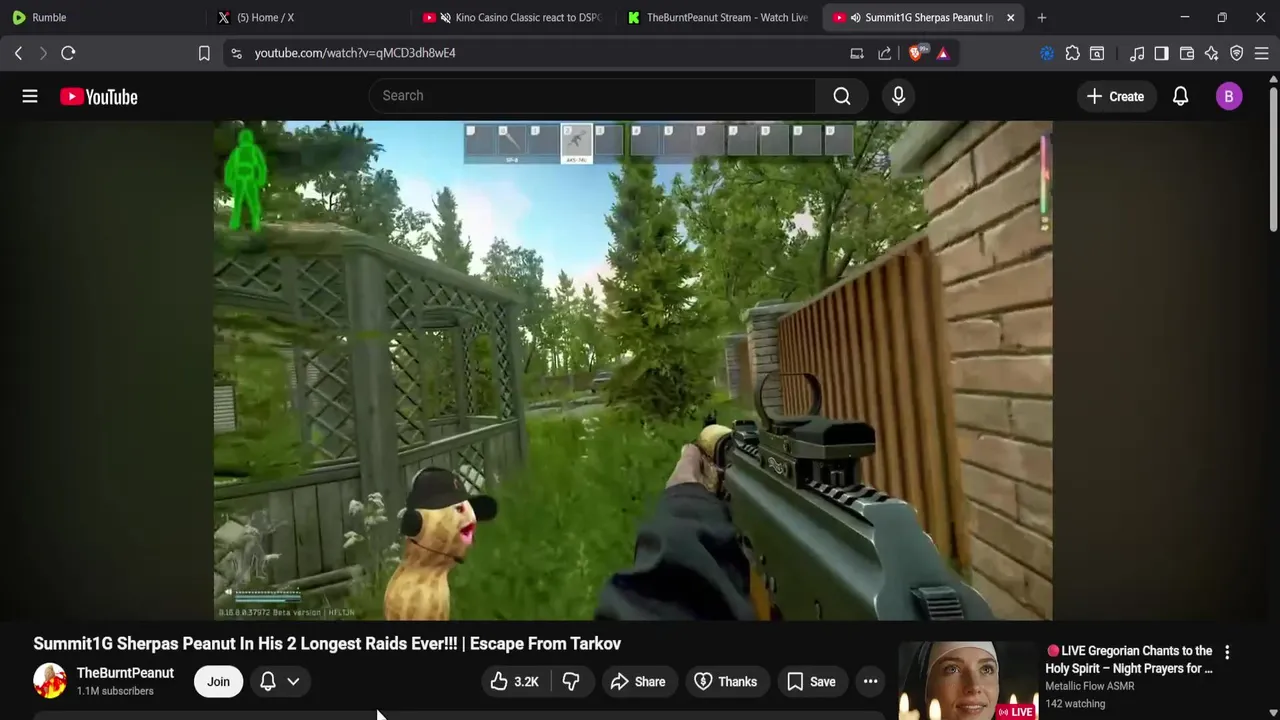Open the blue spinning extension icon
This screenshot has width=1280, height=720.
click(1047, 53)
